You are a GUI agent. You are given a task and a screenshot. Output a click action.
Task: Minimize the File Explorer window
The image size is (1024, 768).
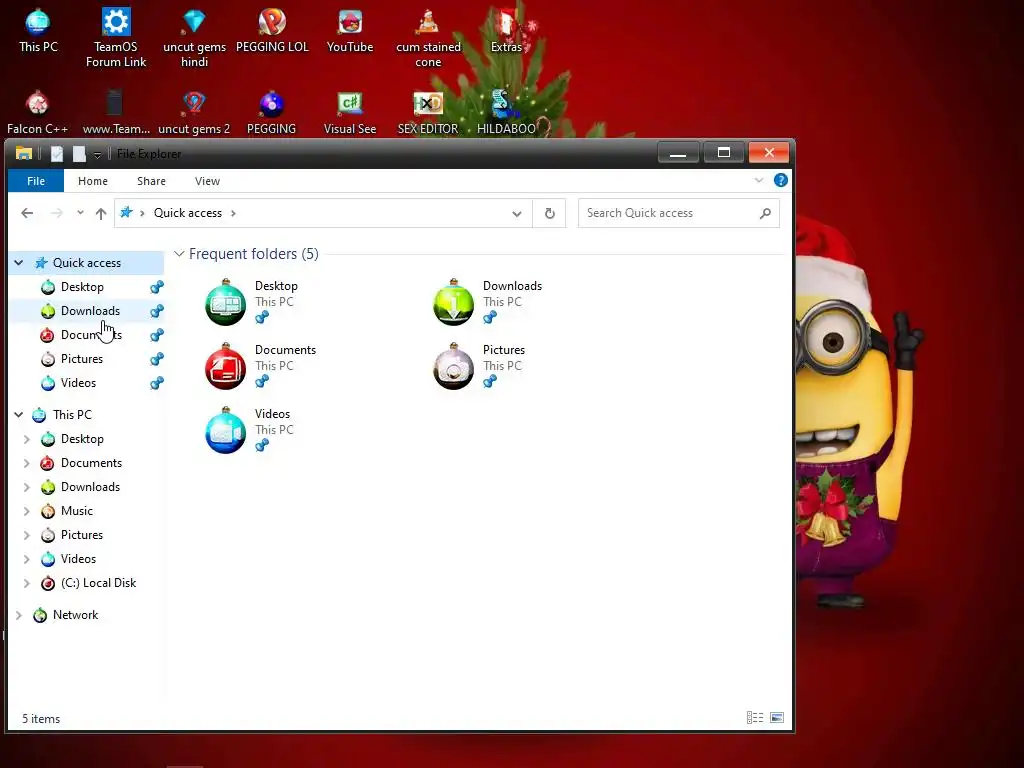pyautogui.click(x=678, y=153)
